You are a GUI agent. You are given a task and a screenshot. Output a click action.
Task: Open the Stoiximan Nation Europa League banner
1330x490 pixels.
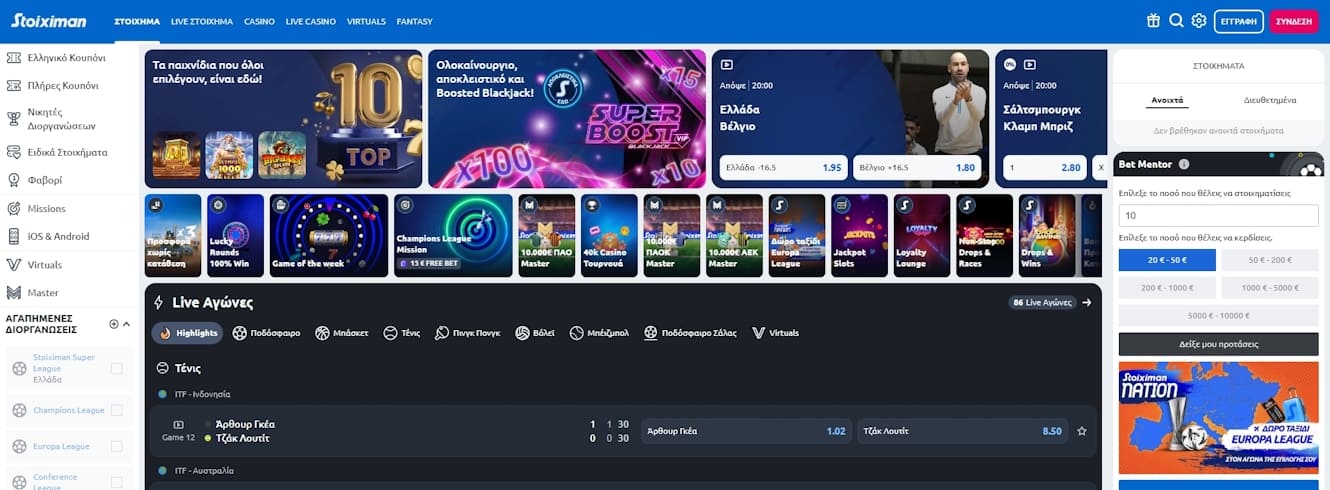(x=1218, y=417)
